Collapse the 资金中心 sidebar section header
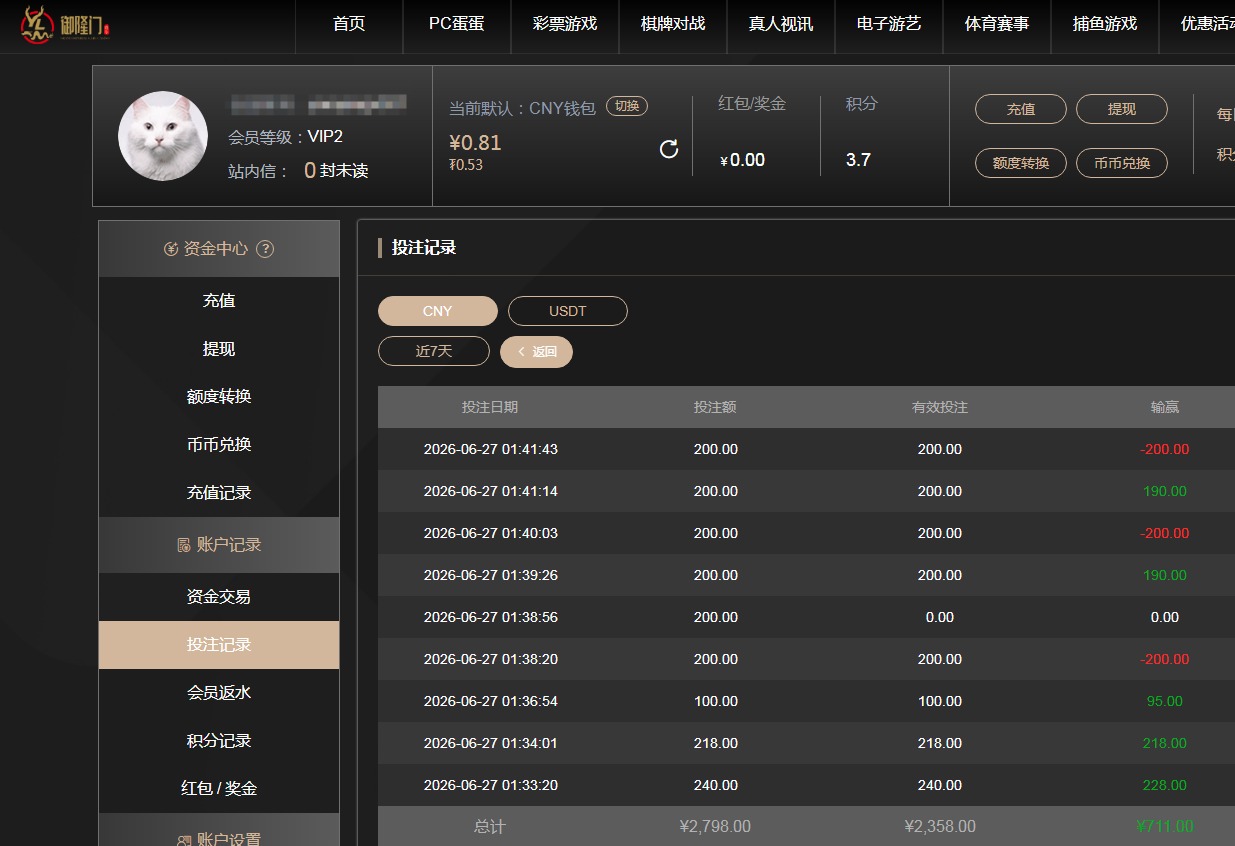The image size is (1235, 846). (x=219, y=249)
